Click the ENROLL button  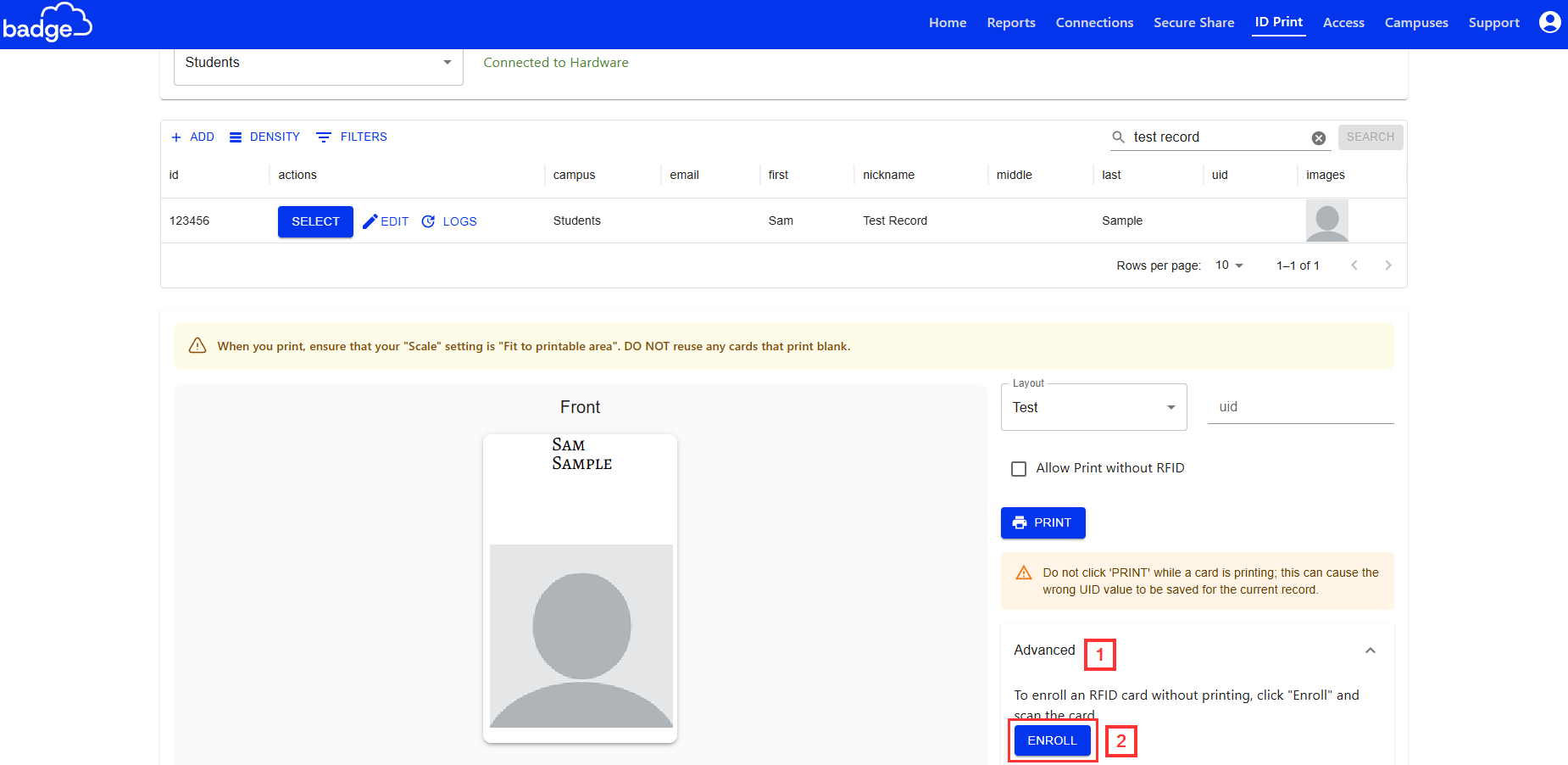tap(1052, 740)
